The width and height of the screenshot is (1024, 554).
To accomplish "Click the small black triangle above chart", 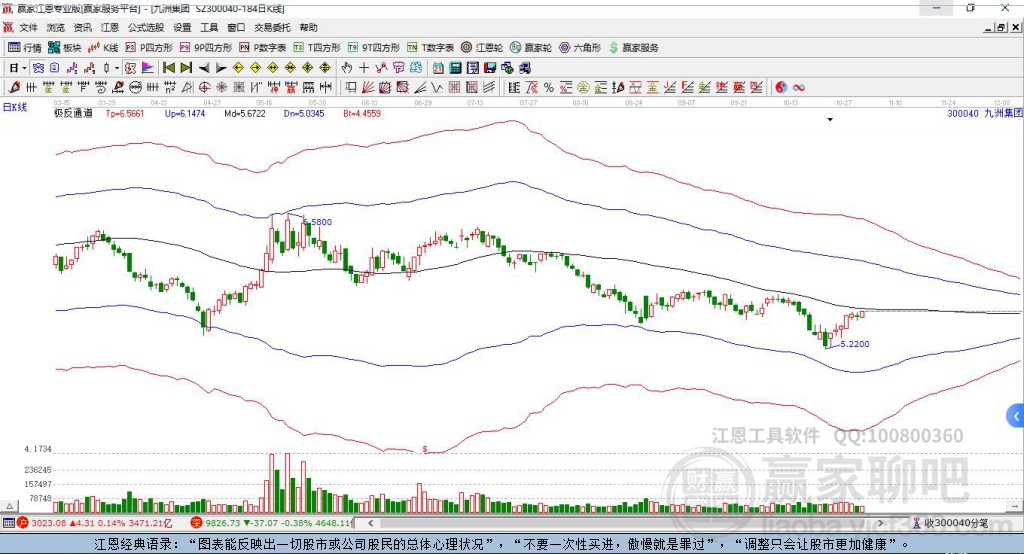I will [830, 120].
